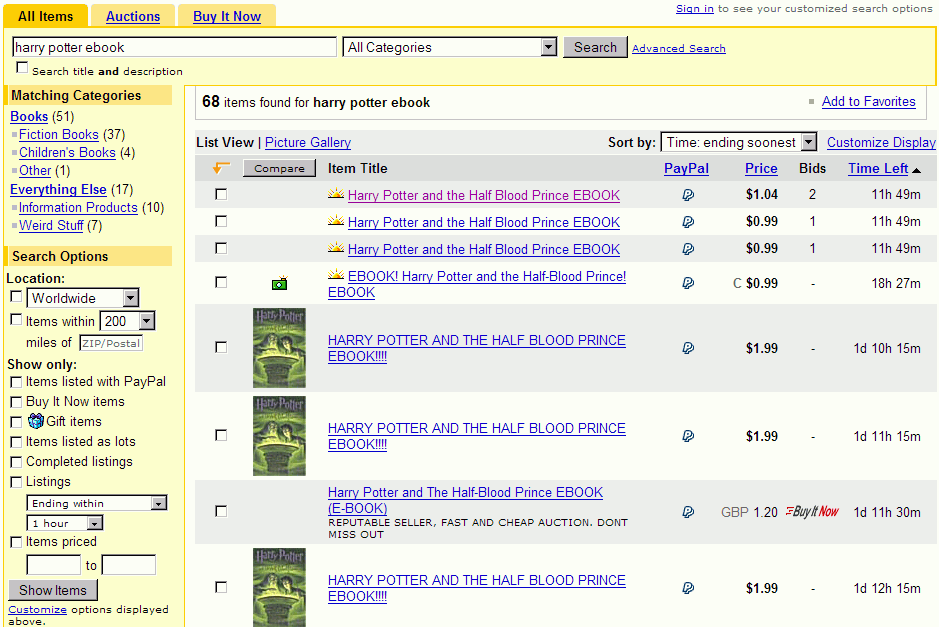Open Customize Display link
The width and height of the screenshot is (939, 627).
[x=881, y=143]
